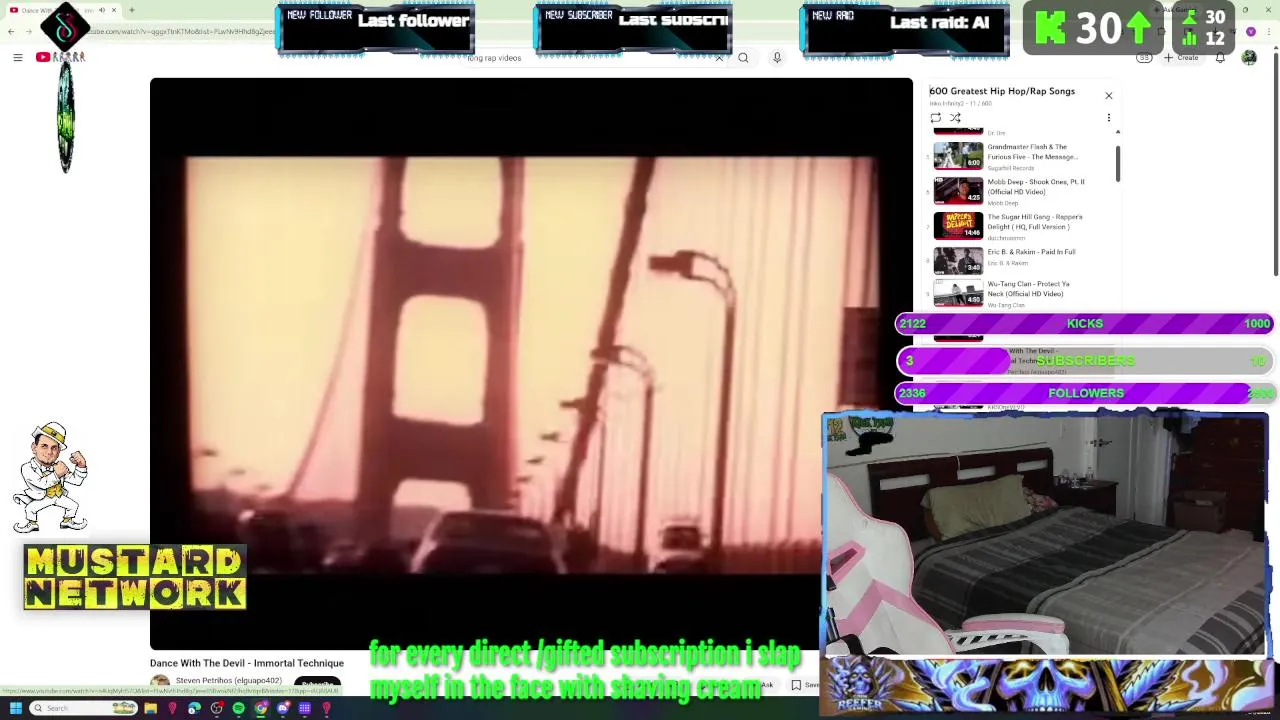This screenshot has width=1280, height=720.
Task: Open the Rapper's Delight thumbnail
Action: (x=958, y=225)
